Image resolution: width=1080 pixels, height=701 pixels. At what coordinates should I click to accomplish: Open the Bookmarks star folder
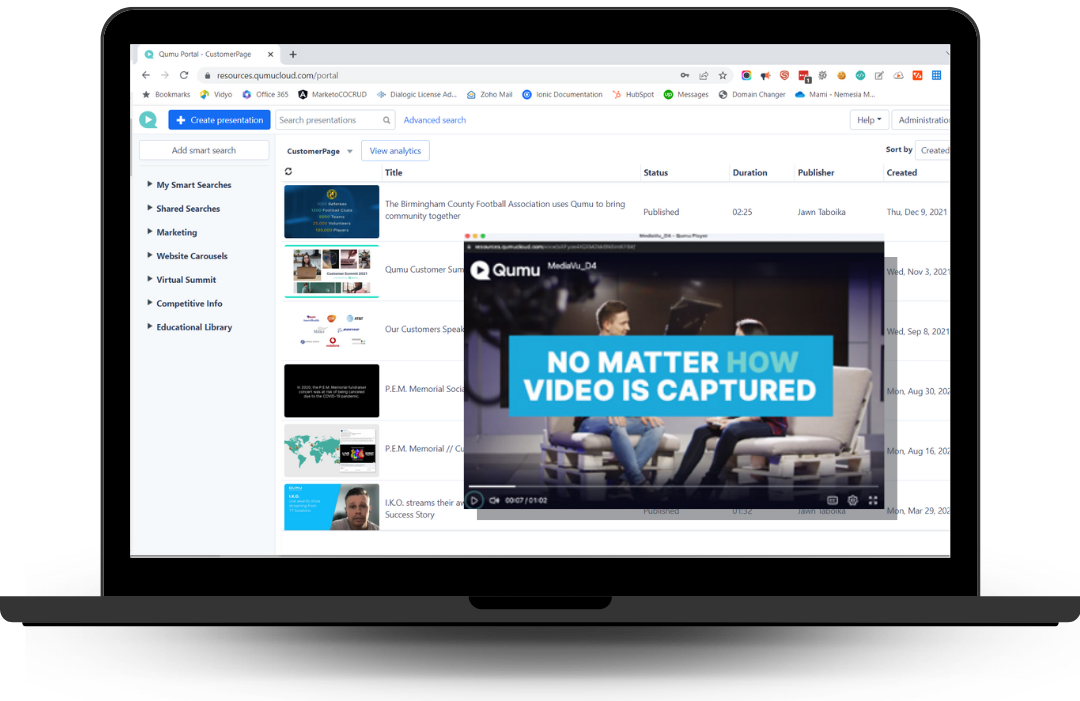click(x=166, y=94)
